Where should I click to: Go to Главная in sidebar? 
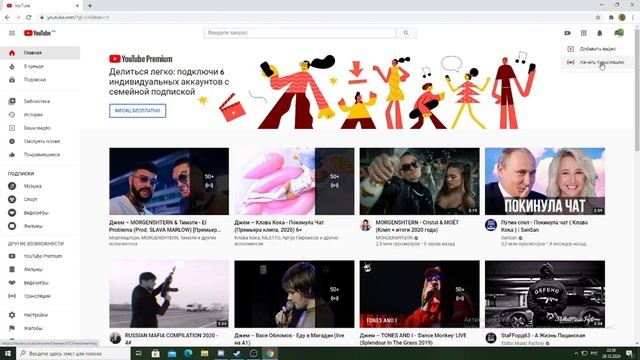coord(40,53)
